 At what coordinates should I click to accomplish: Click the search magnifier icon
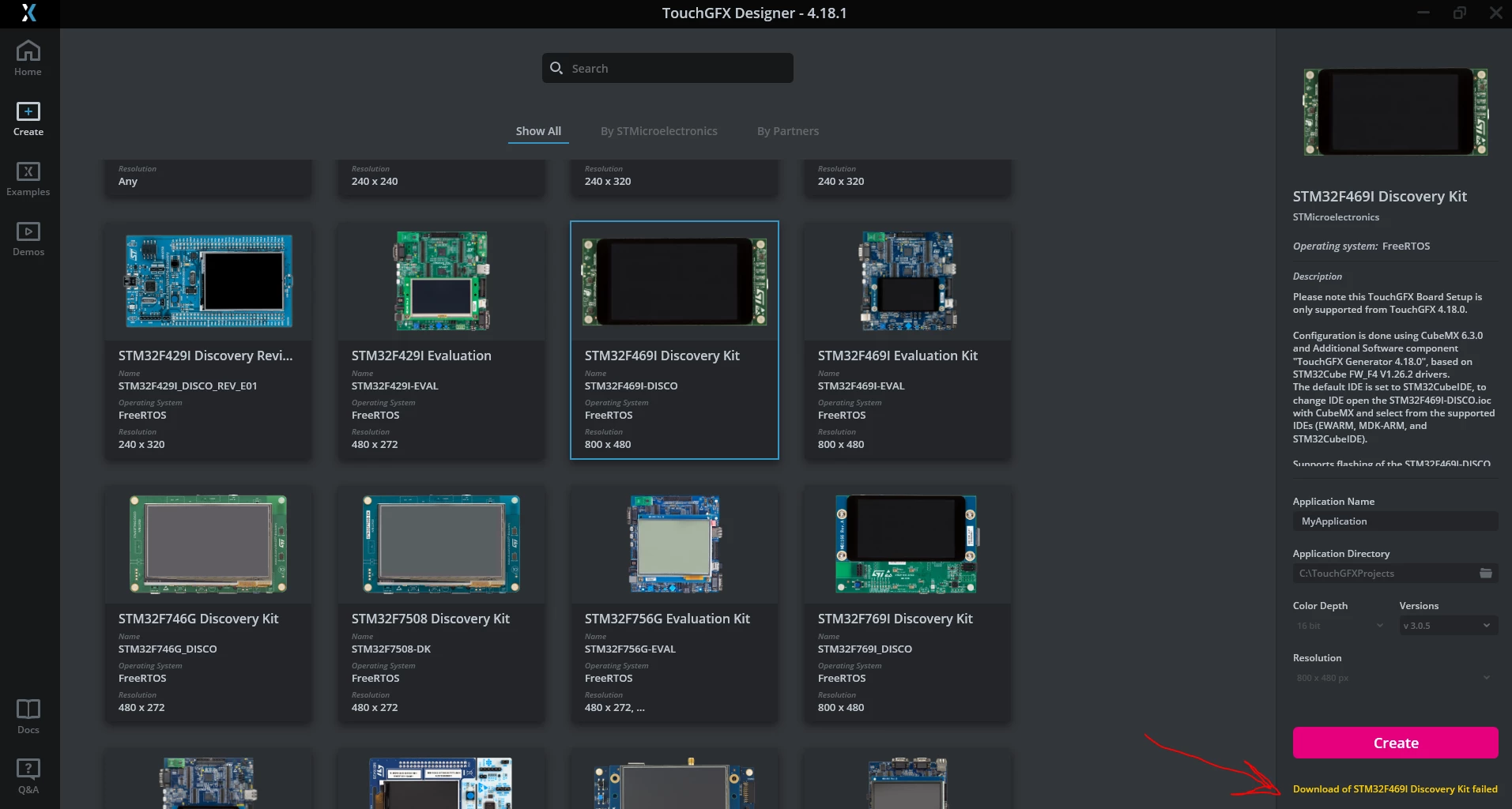point(556,68)
